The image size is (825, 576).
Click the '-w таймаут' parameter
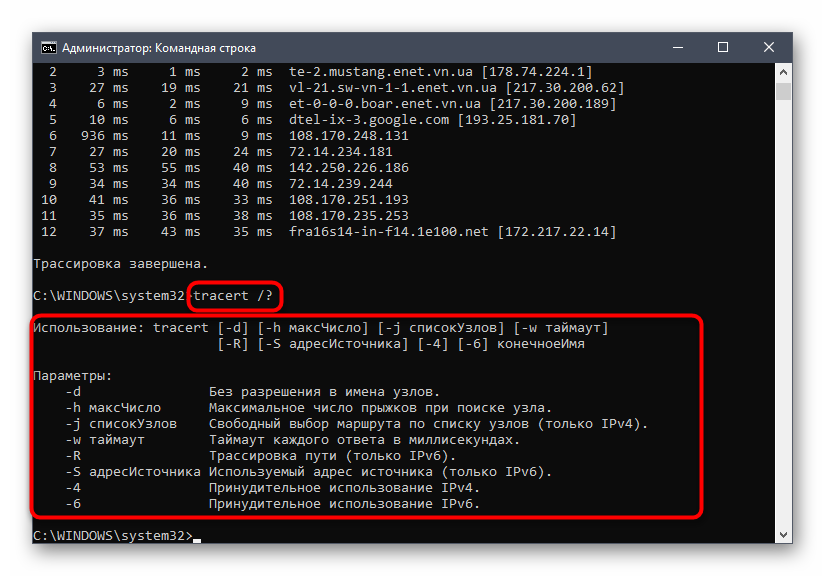[105, 440]
